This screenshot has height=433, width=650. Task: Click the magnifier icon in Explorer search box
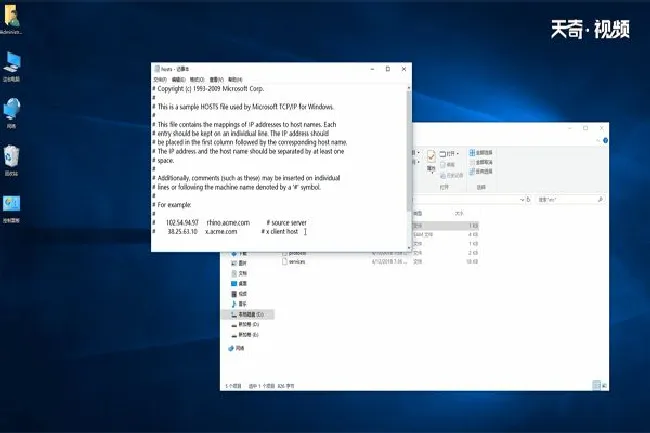(x=600, y=200)
